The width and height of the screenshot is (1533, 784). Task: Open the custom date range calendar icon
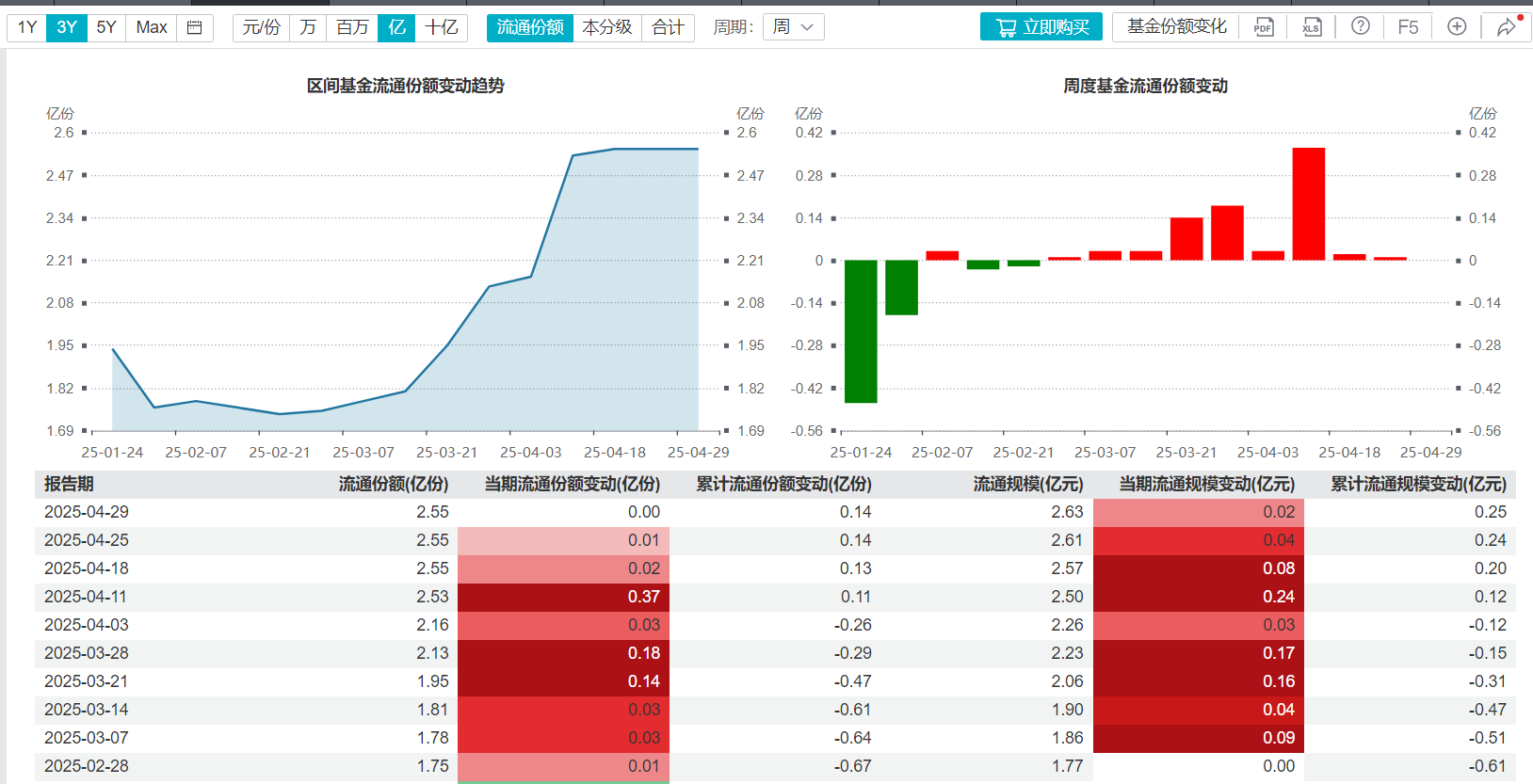coord(195,27)
